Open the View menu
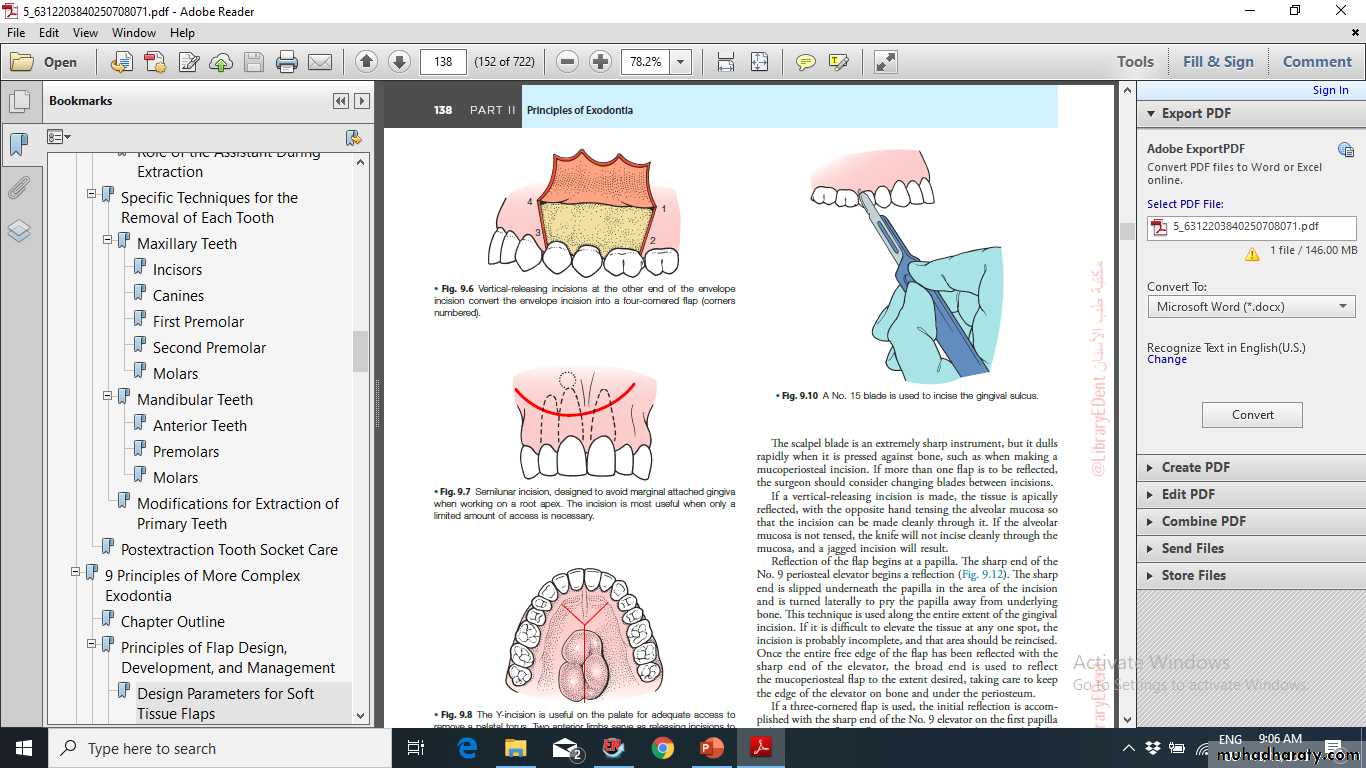Image resolution: width=1366 pixels, height=768 pixels. (85, 33)
